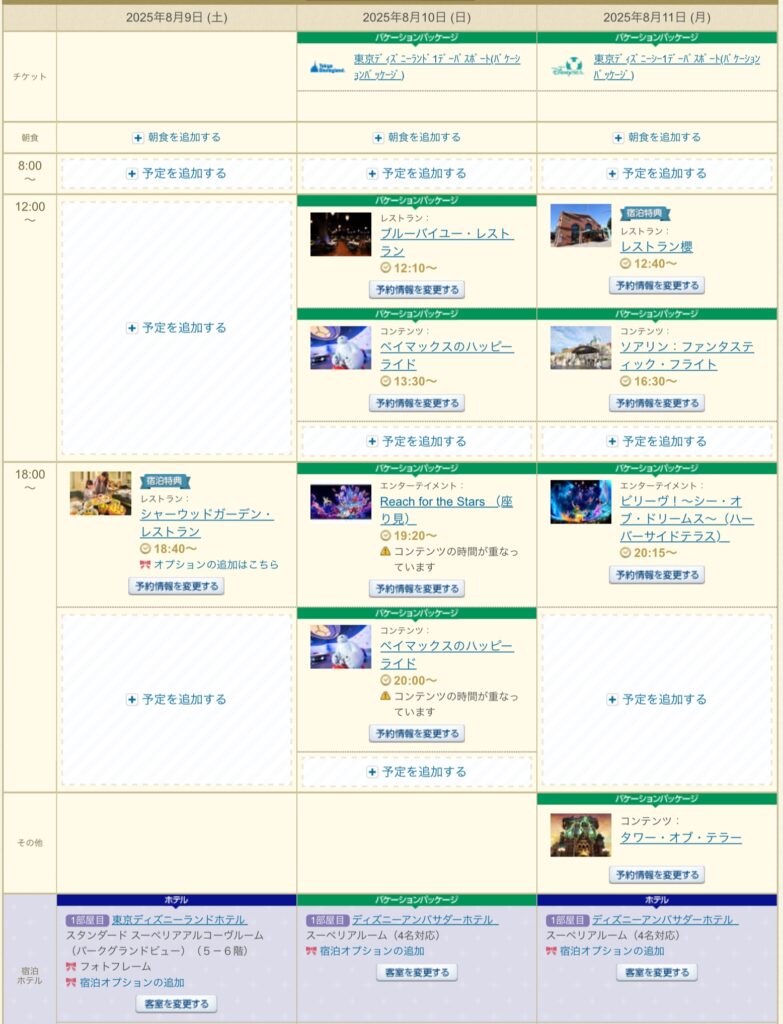The height and width of the screenshot is (1024, 783).
Task: Open シャーウッドガーデン・レストラン link
Action: tap(207, 523)
